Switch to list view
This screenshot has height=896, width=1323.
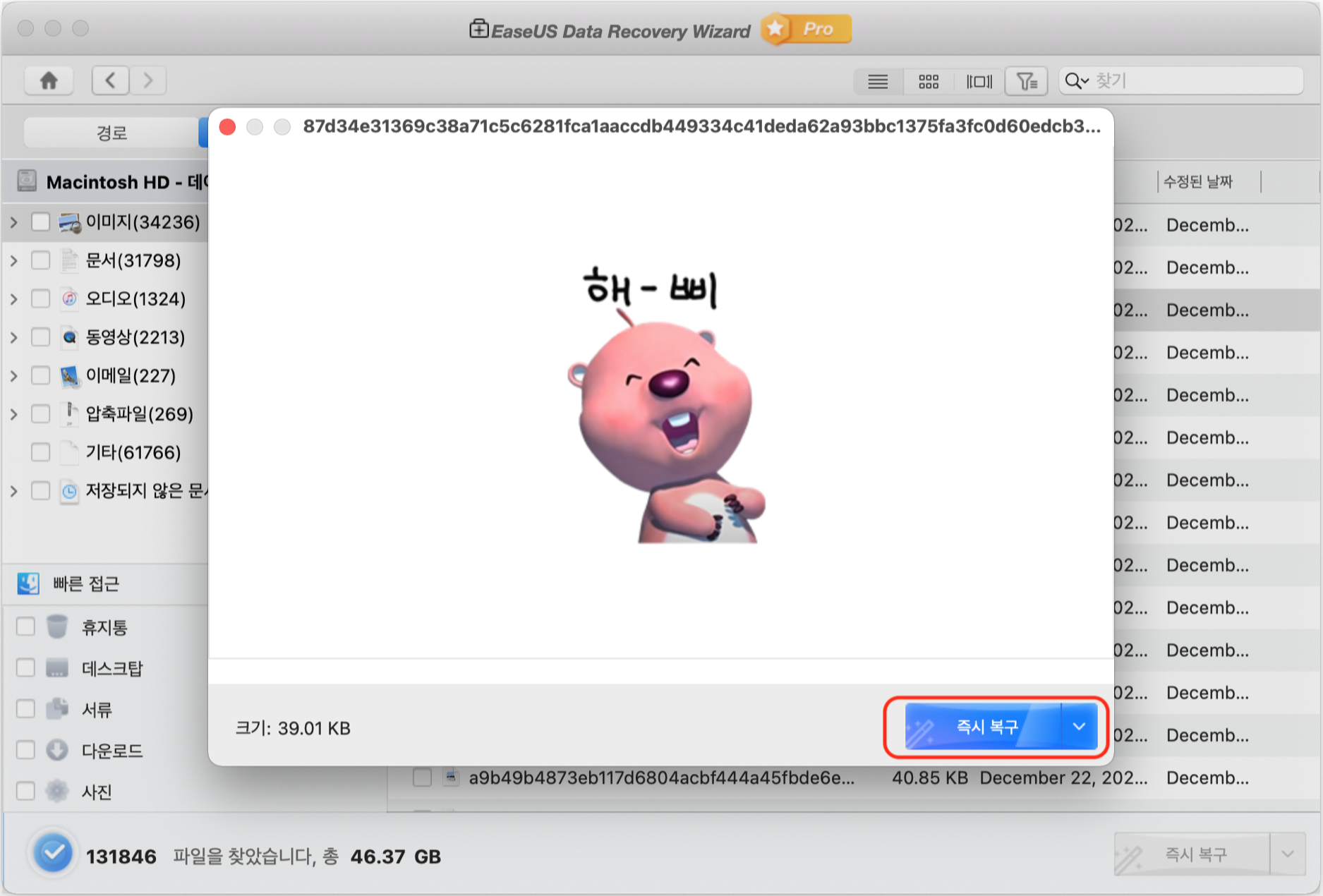coord(878,82)
